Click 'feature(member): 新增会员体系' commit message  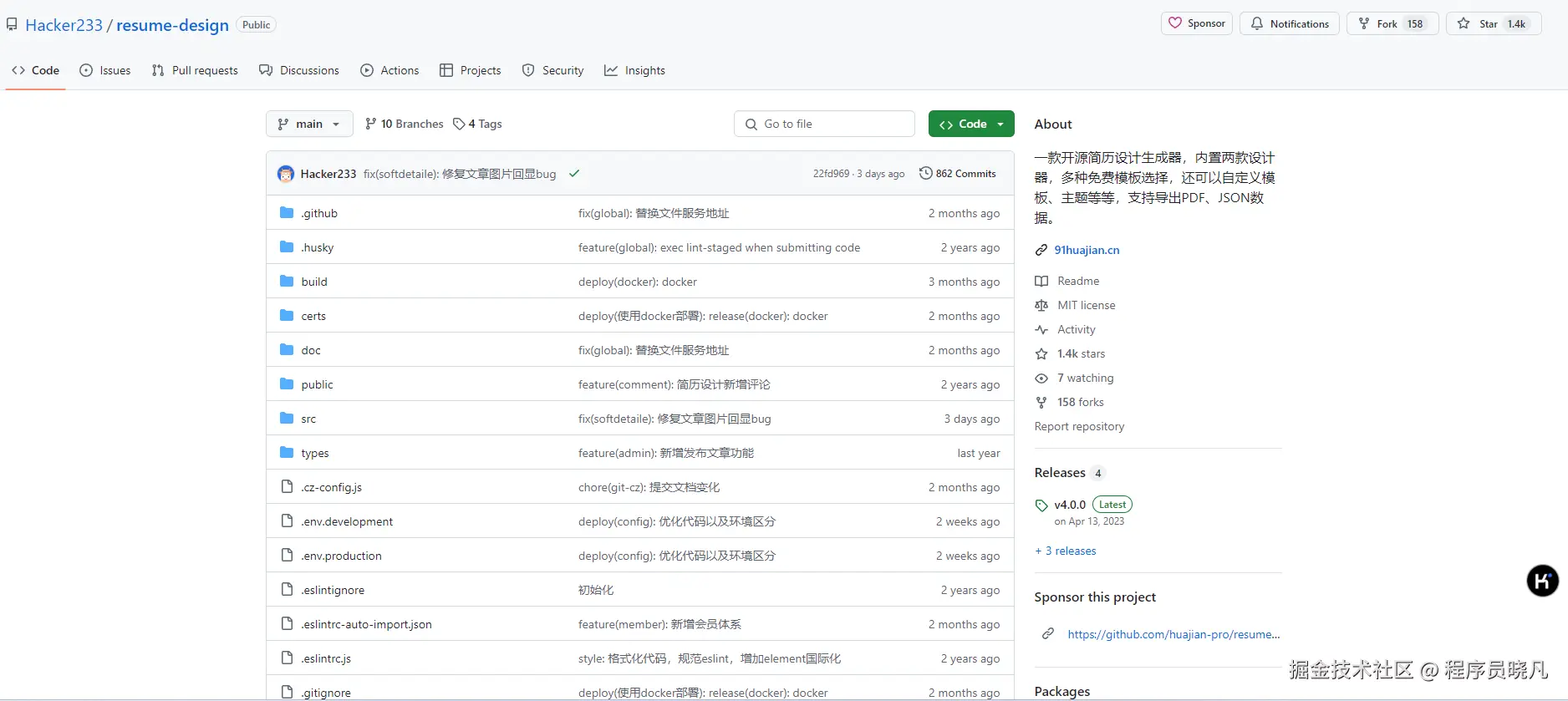pos(659,624)
